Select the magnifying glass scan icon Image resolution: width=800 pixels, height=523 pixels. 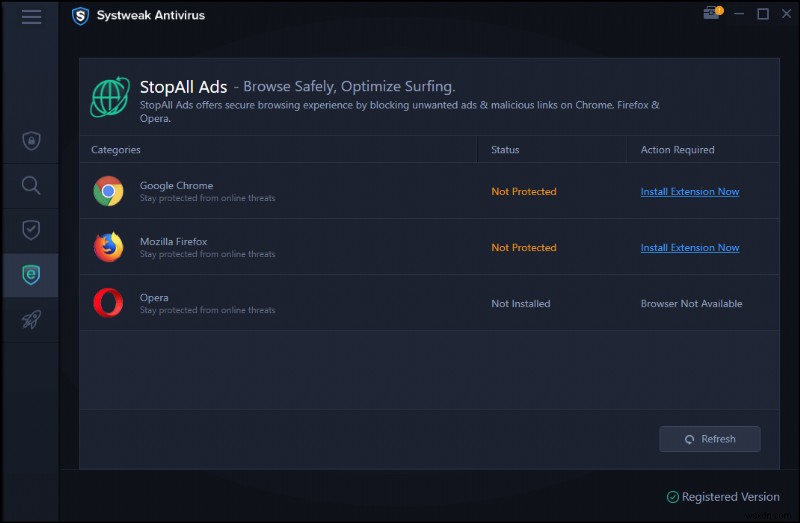31,185
